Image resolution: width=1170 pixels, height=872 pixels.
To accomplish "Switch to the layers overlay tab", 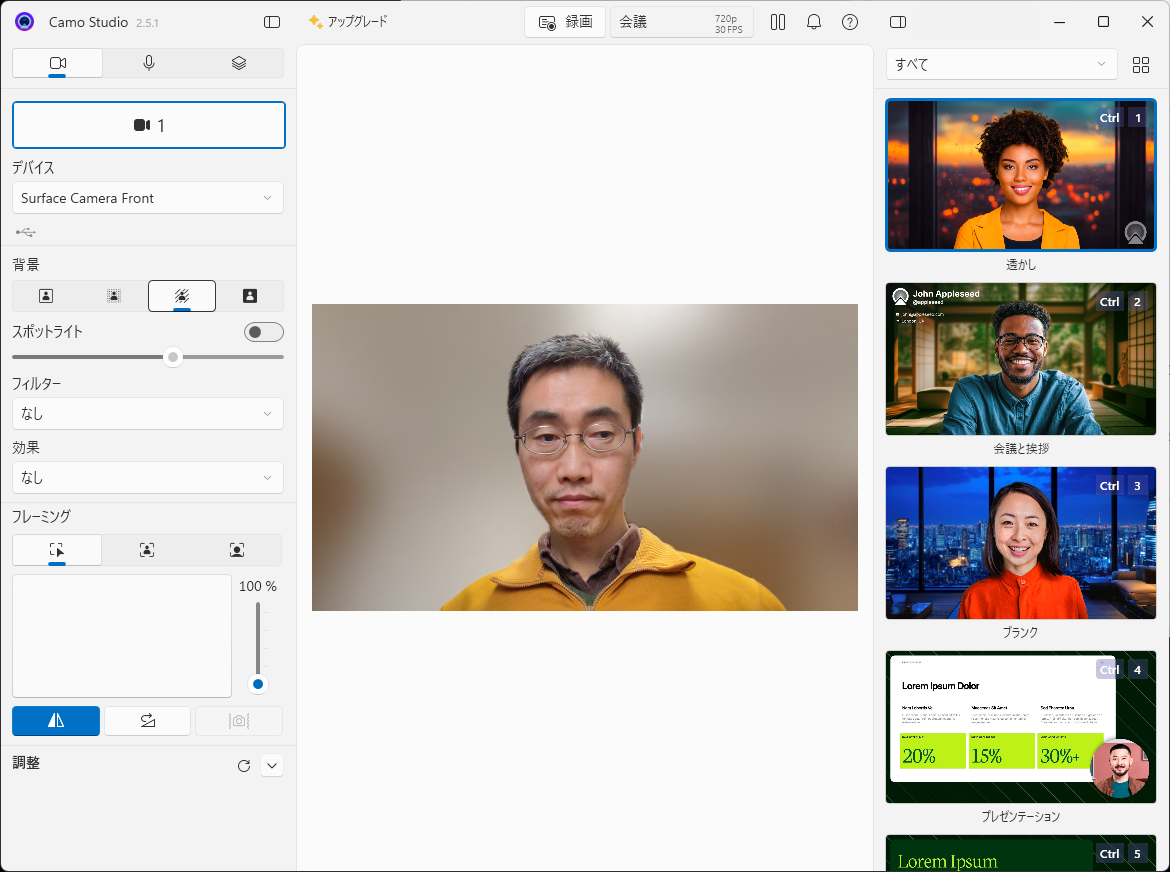I will point(239,63).
